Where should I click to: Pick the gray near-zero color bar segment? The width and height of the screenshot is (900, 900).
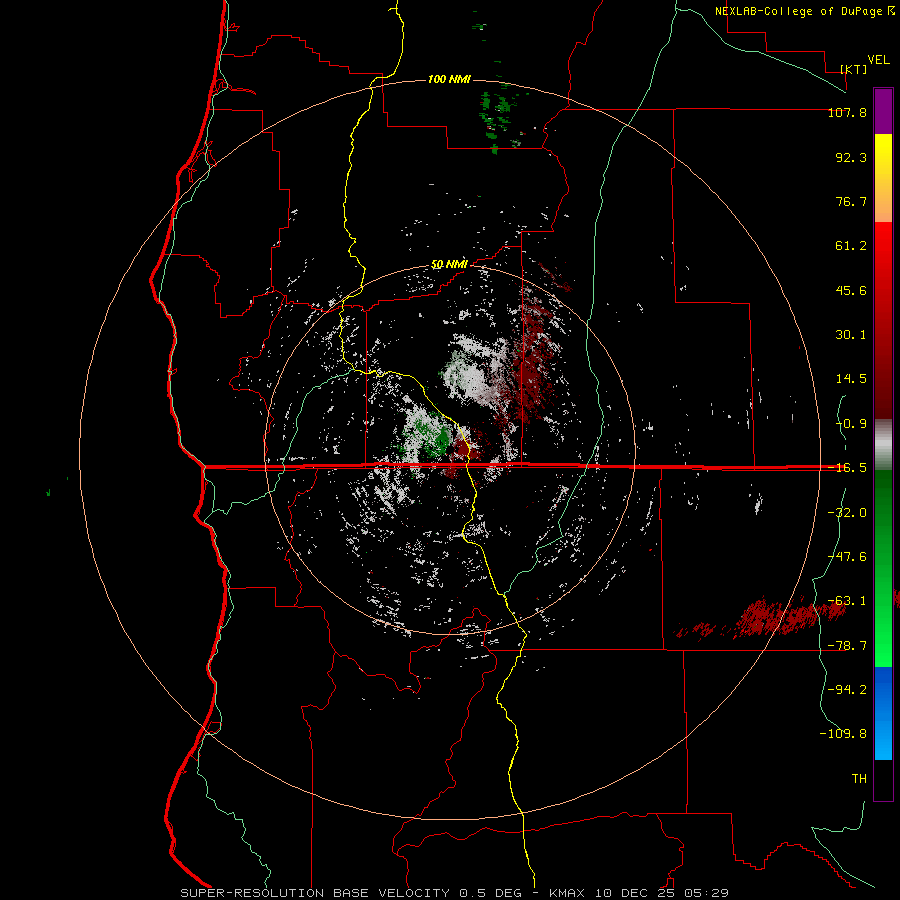click(883, 444)
